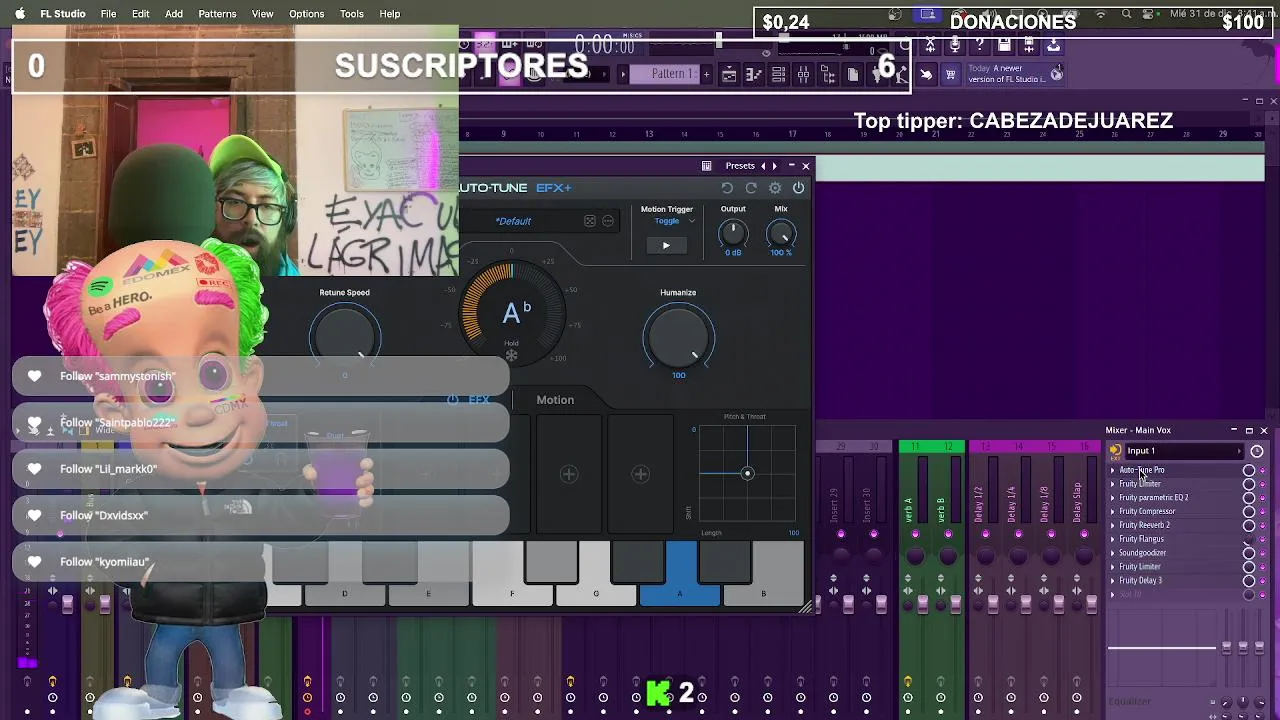Open the Browser toolbar icon
The width and height of the screenshot is (1280, 720).
point(828,75)
